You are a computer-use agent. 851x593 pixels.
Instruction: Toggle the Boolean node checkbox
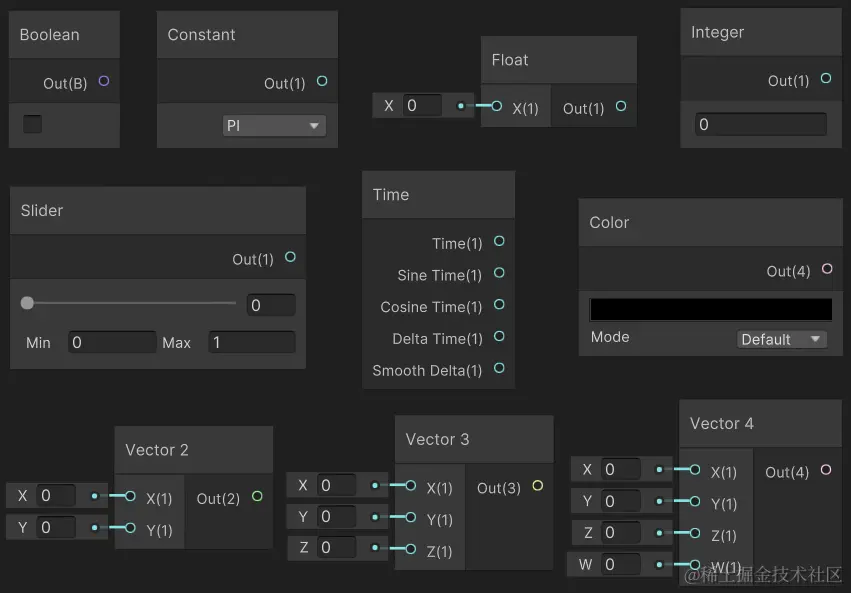pos(33,124)
